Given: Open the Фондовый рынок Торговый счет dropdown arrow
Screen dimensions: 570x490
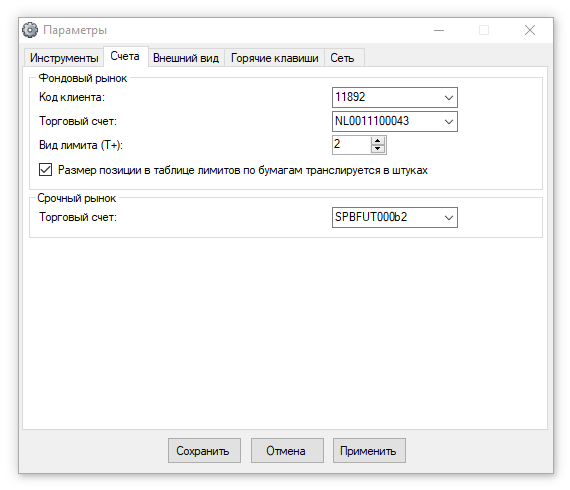Looking at the screenshot, I should (449, 121).
